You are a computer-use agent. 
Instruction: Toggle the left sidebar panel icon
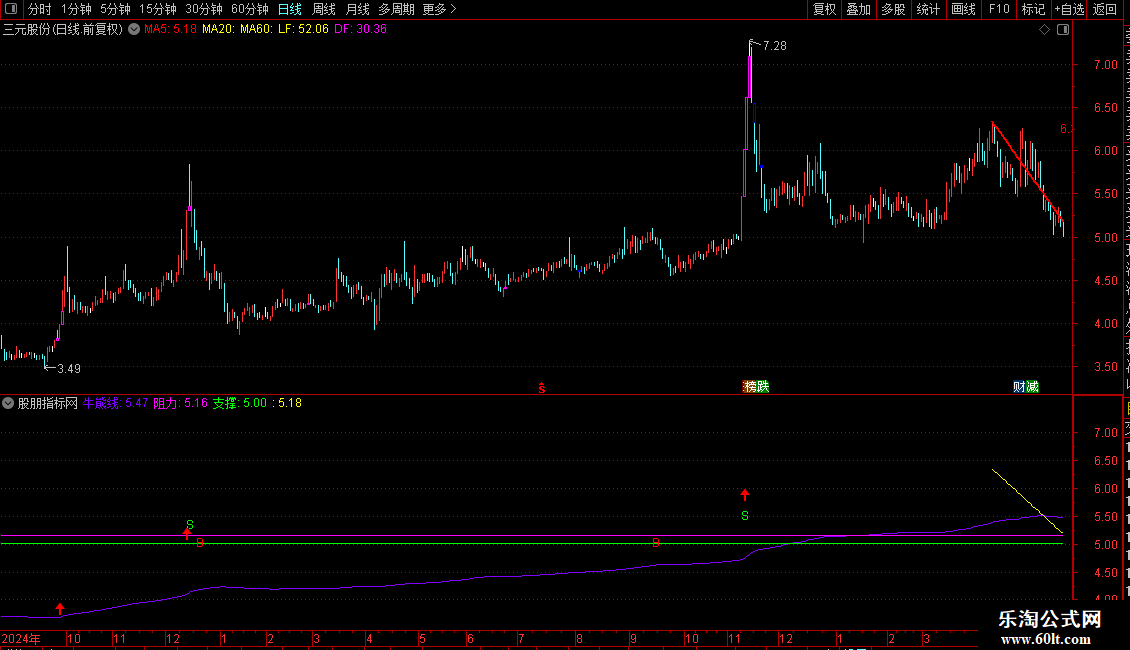(x=11, y=9)
